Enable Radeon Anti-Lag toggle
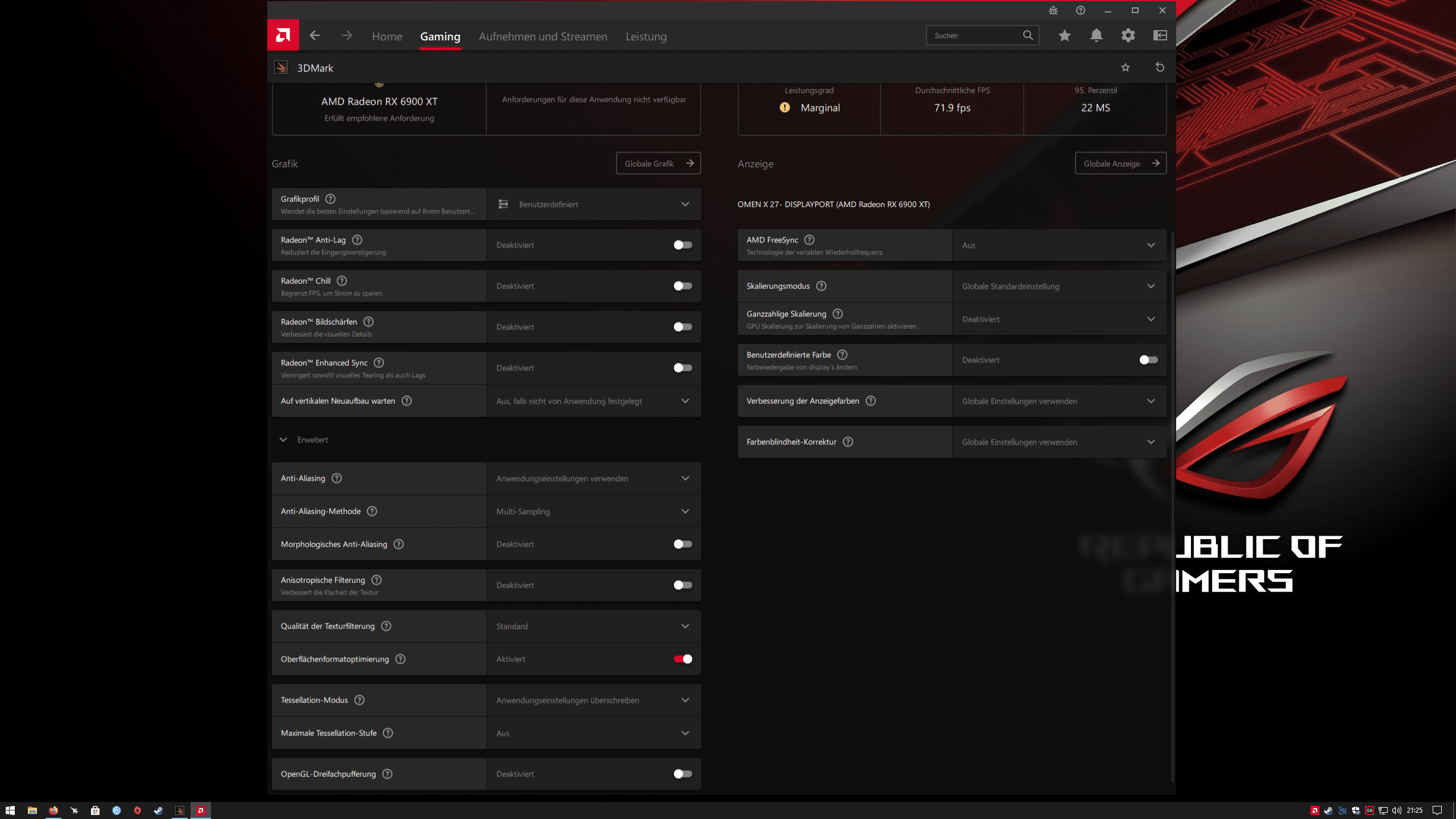The width and height of the screenshot is (1456, 819). (x=682, y=245)
